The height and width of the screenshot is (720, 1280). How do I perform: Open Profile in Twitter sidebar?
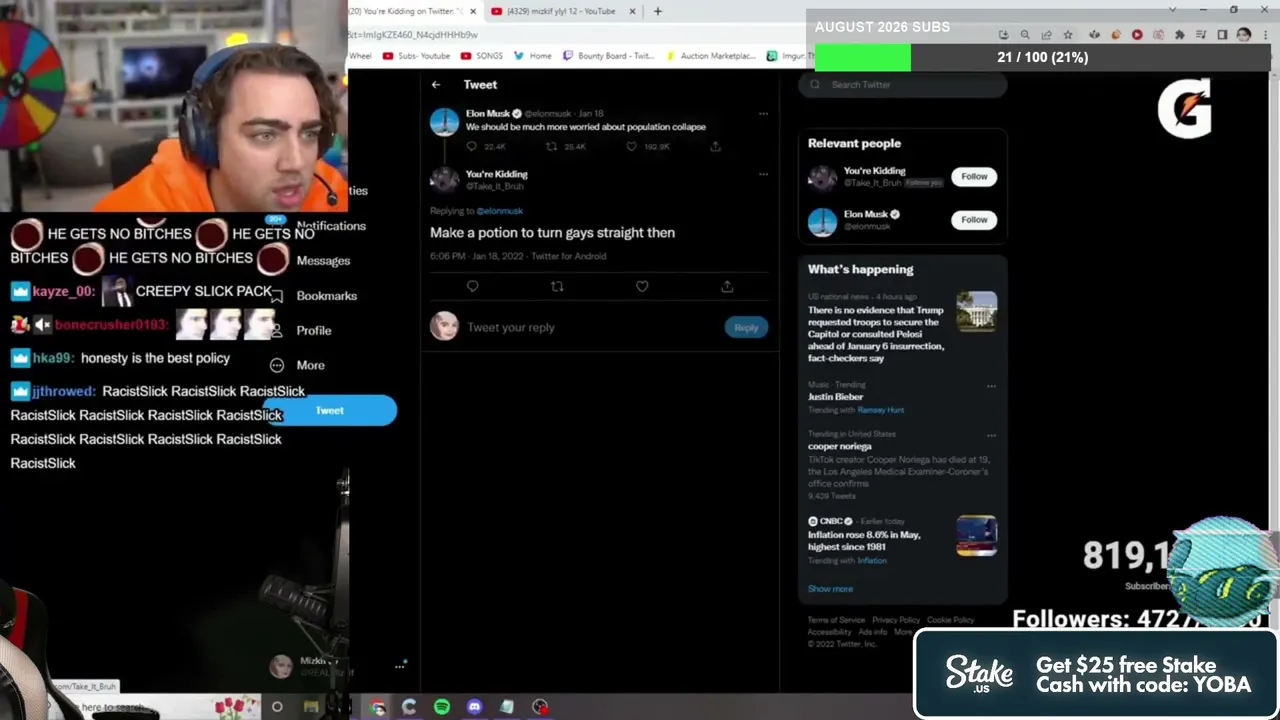[x=314, y=331]
